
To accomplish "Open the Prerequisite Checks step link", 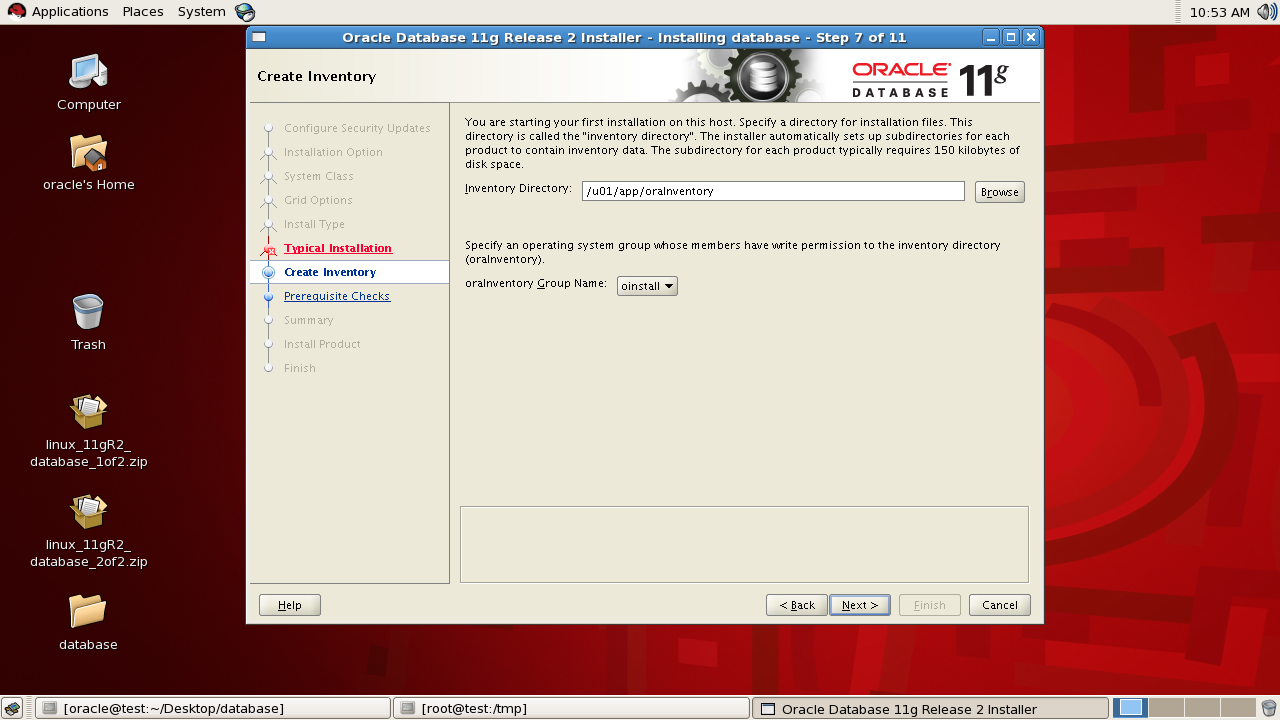I will pyautogui.click(x=337, y=296).
